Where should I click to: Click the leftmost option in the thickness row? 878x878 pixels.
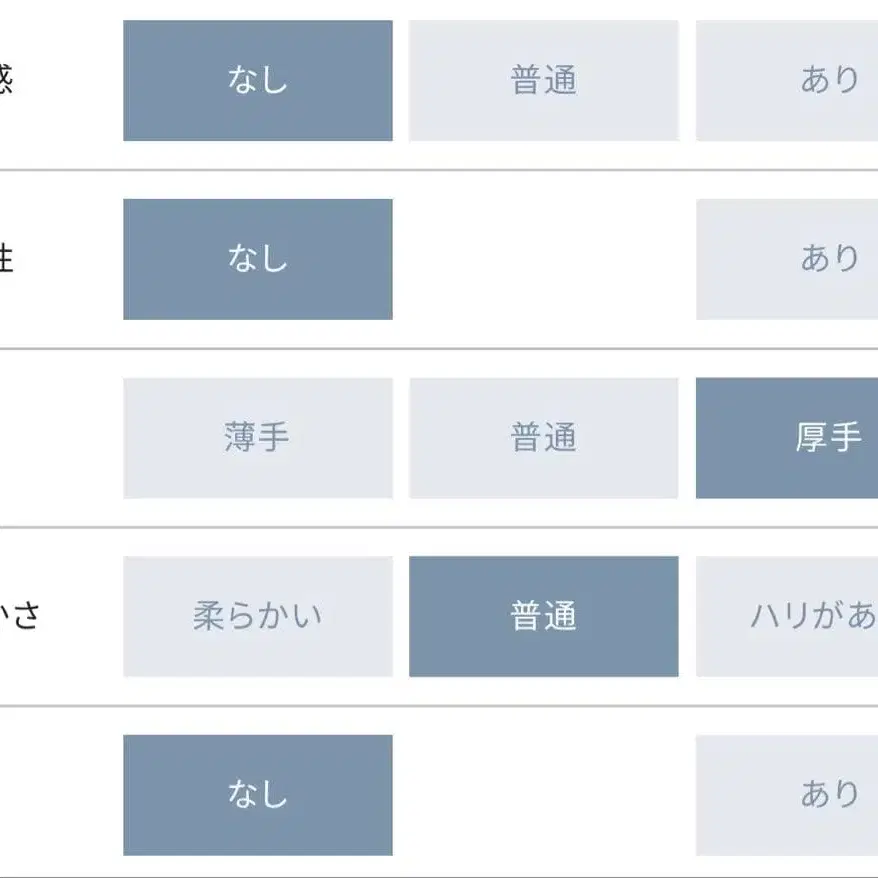257,435
